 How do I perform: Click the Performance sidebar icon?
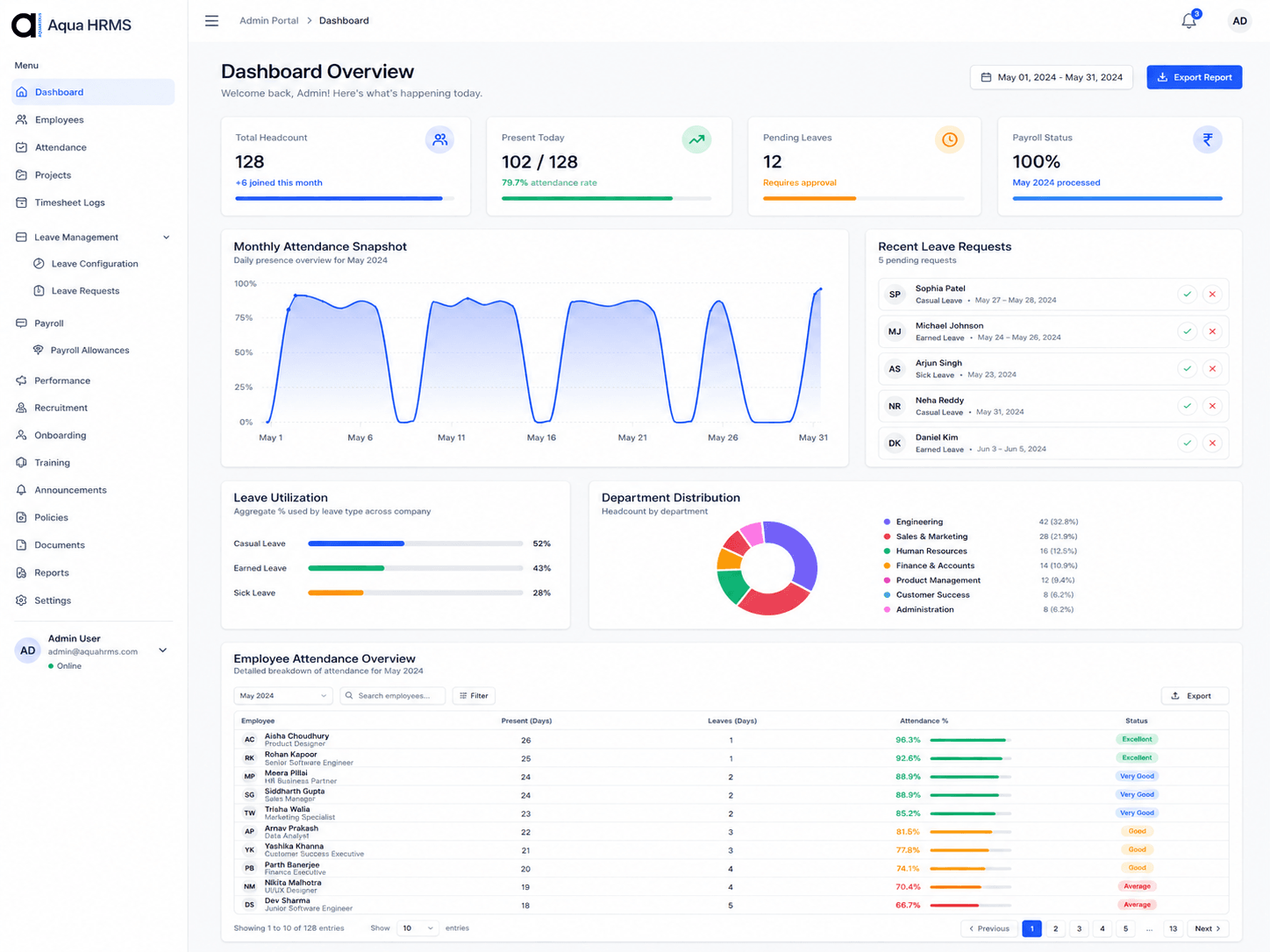pos(22,380)
